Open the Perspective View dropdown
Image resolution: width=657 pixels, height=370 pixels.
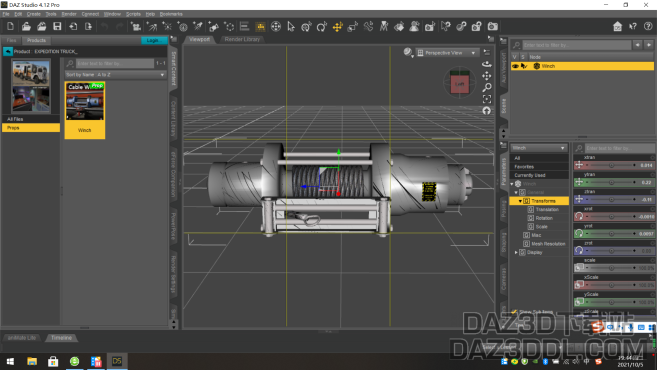(447, 53)
